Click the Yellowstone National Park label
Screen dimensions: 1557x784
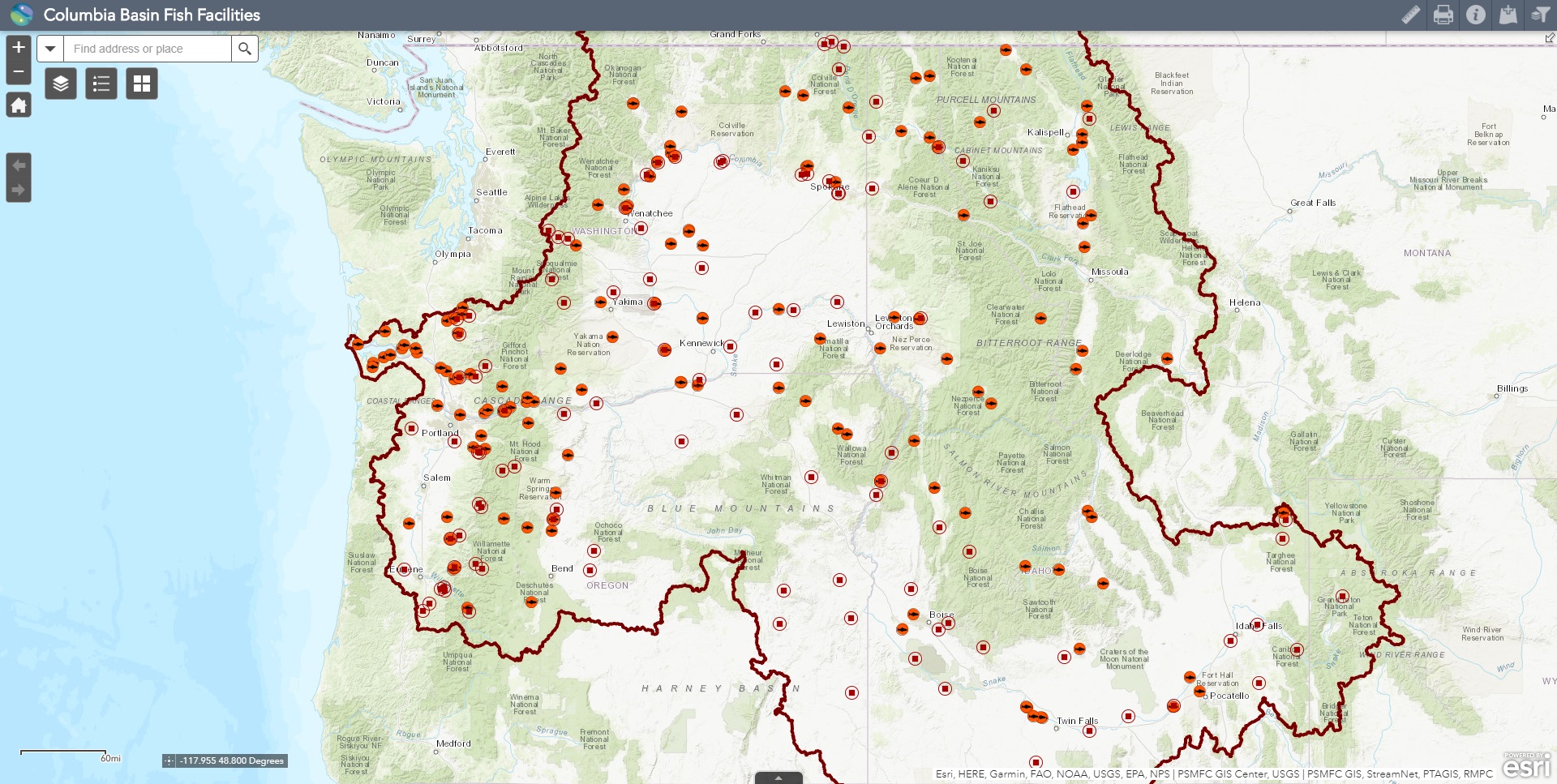[1346, 512]
